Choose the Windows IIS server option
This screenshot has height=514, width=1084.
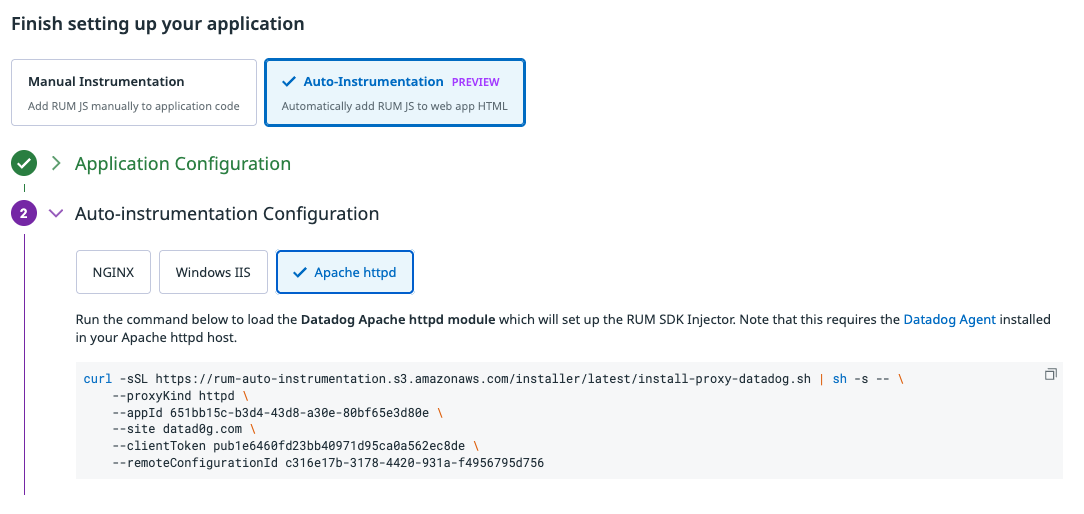click(214, 272)
